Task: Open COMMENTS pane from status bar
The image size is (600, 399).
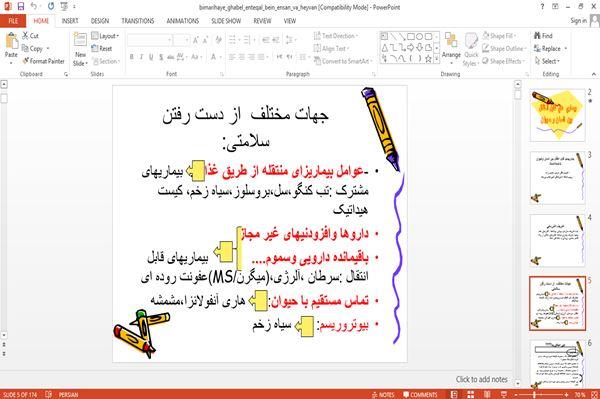Action: tap(421, 394)
